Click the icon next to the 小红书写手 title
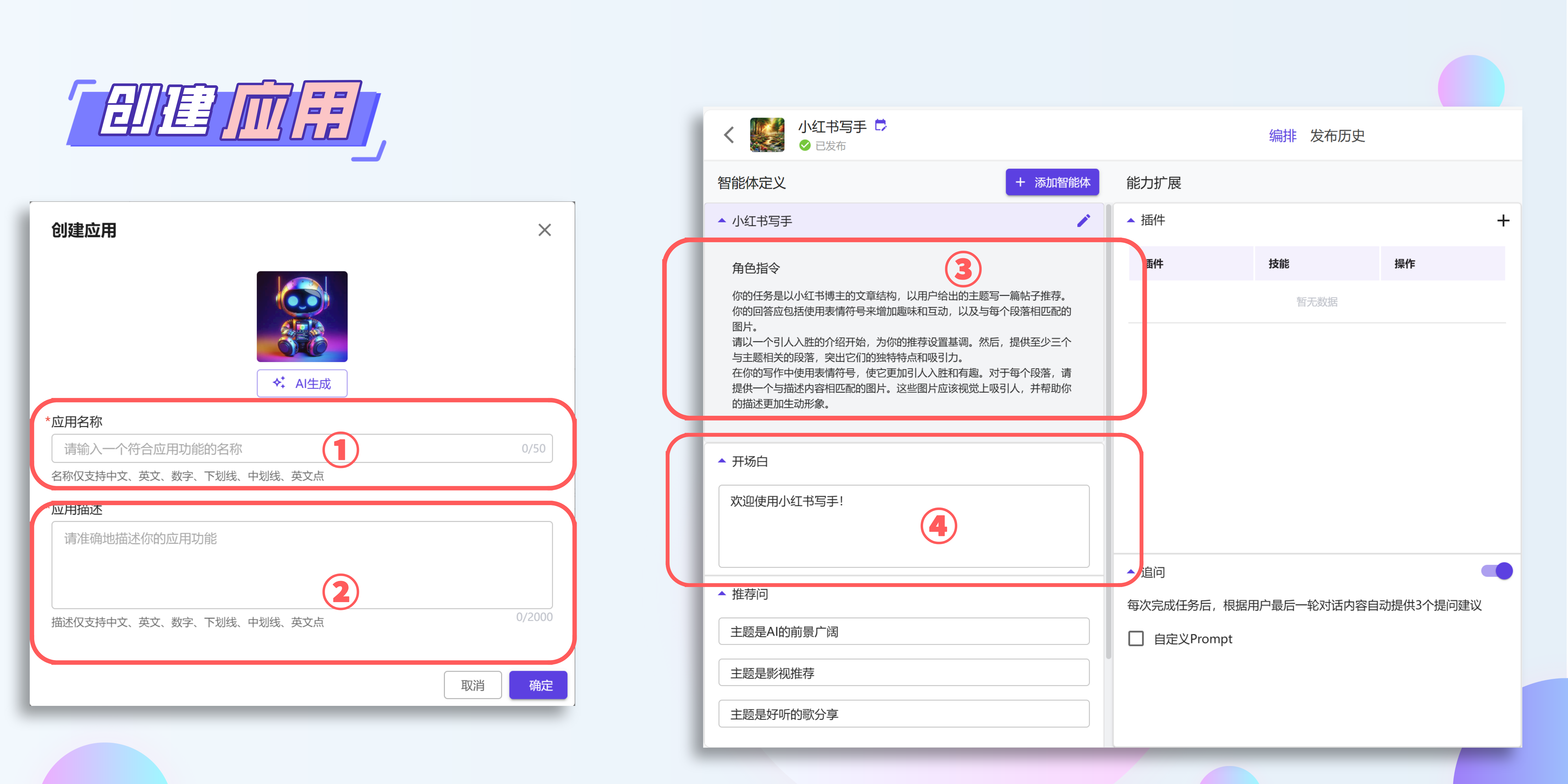 [x=880, y=125]
